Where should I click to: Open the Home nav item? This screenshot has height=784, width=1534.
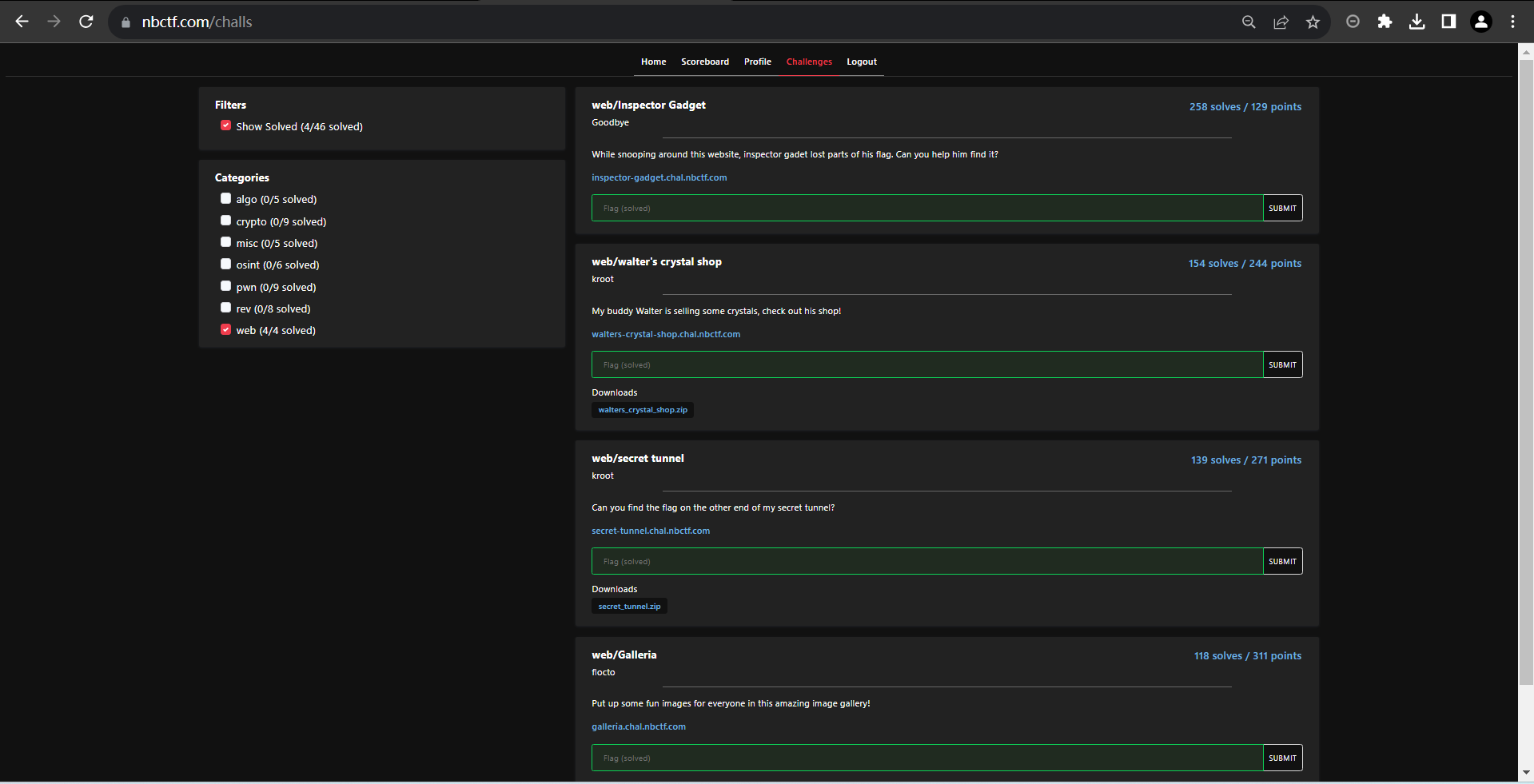coord(653,62)
